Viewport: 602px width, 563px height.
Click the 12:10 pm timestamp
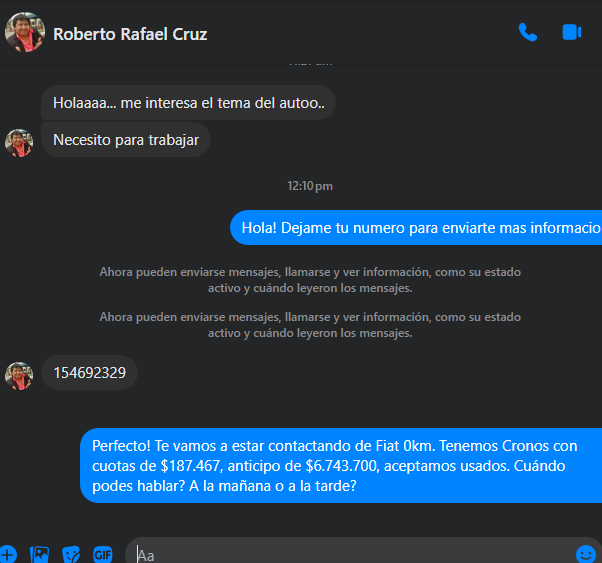[x=309, y=186]
